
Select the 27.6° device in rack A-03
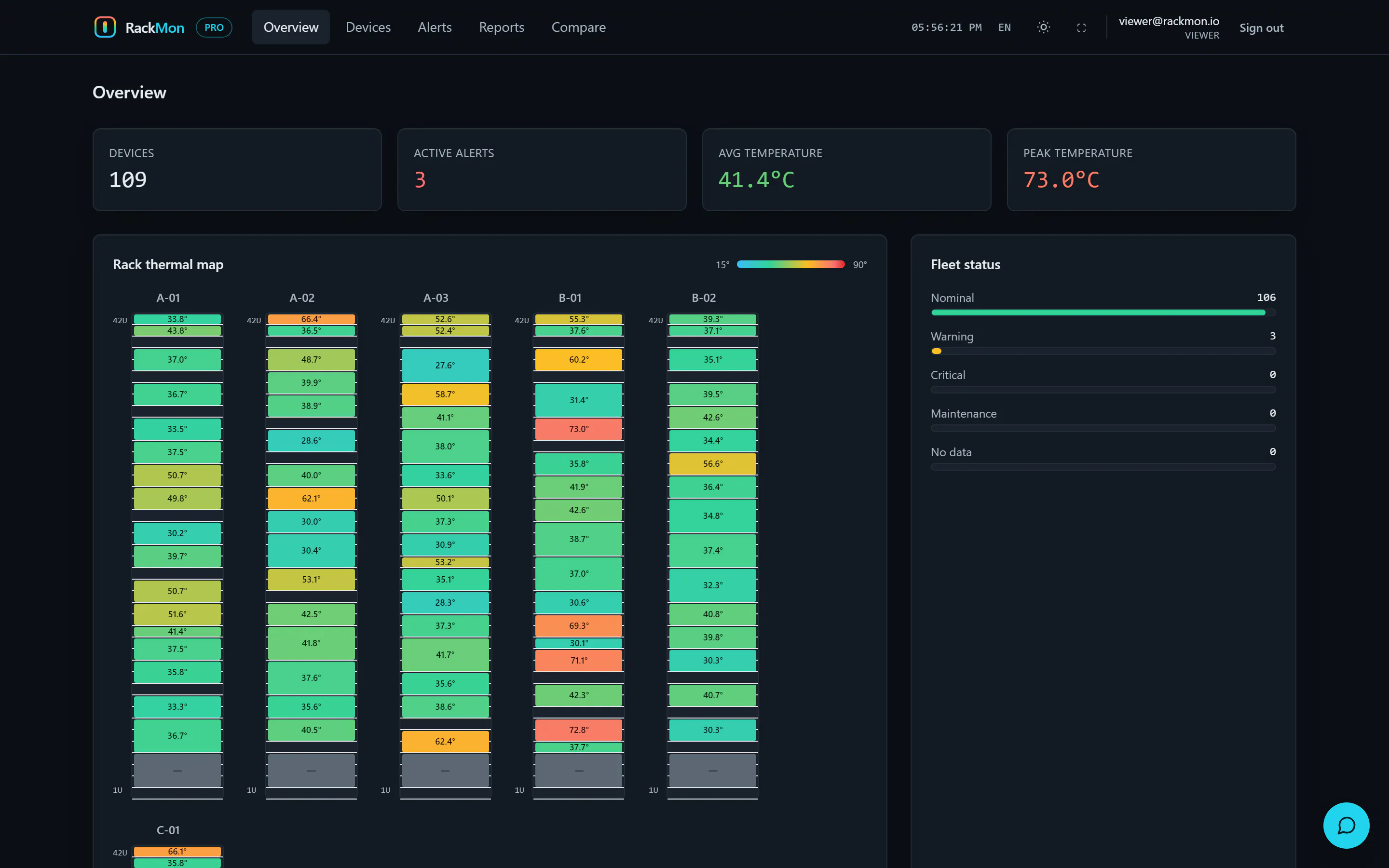tap(445, 365)
